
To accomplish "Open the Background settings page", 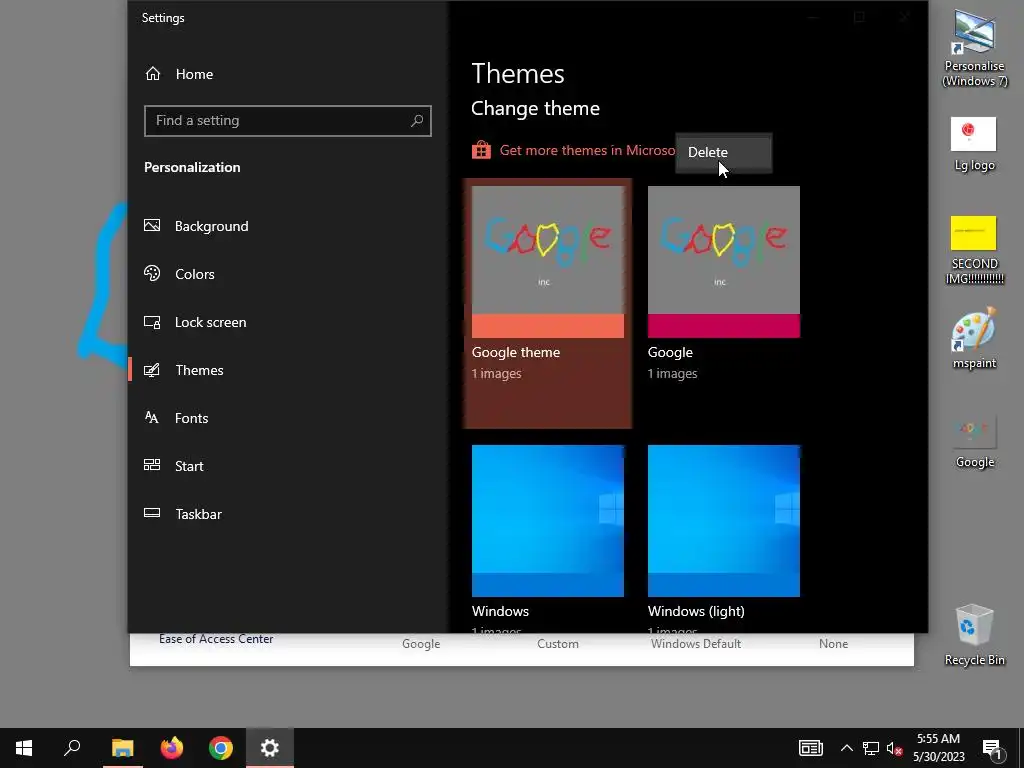I will (212, 226).
